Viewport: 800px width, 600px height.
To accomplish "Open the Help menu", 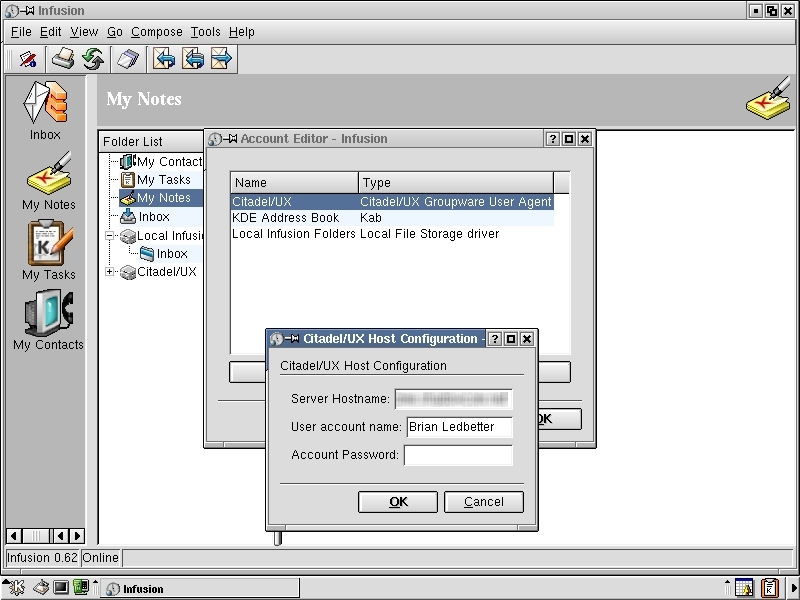I will pyautogui.click(x=242, y=32).
